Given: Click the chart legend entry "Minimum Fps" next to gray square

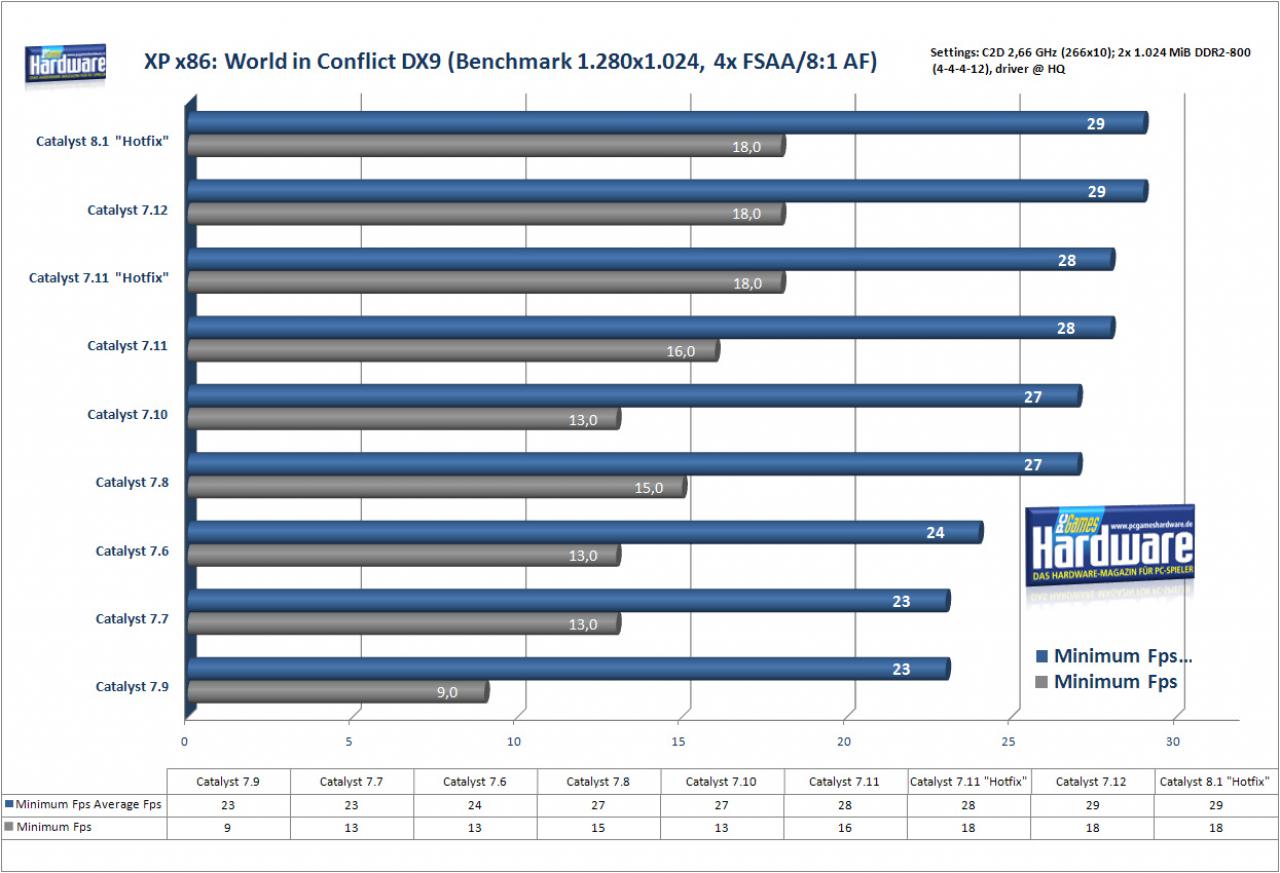Looking at the screenshot, I should click(x=1115, y=683).
